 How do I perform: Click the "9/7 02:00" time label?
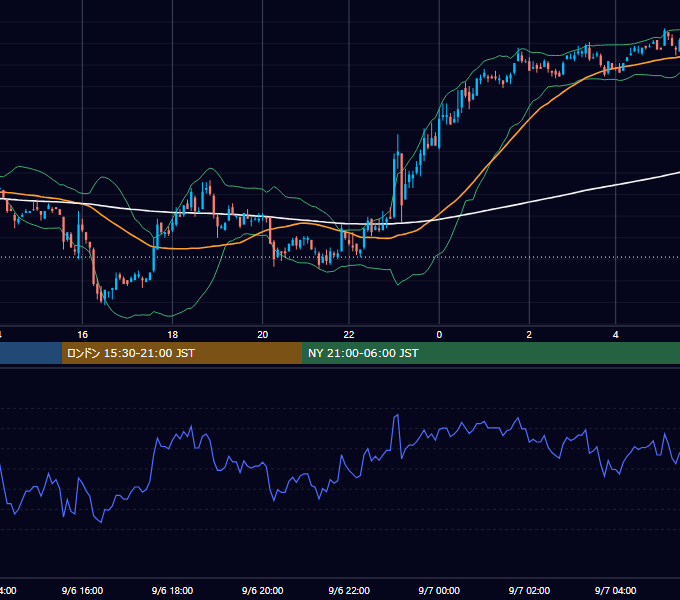point(529,590)
